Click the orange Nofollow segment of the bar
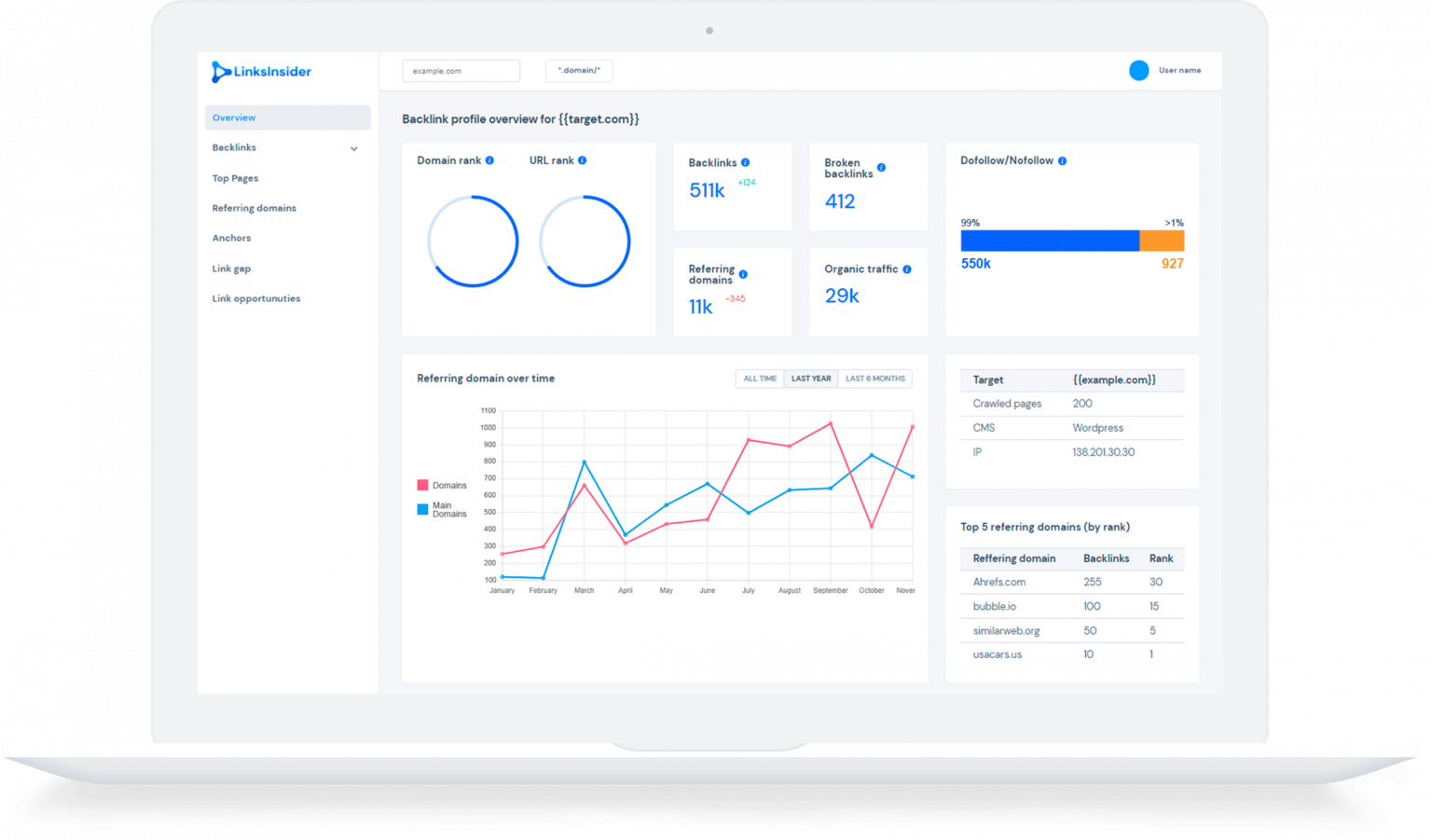The height and width of the screenshot is (840, 1432). [1161, 240]
